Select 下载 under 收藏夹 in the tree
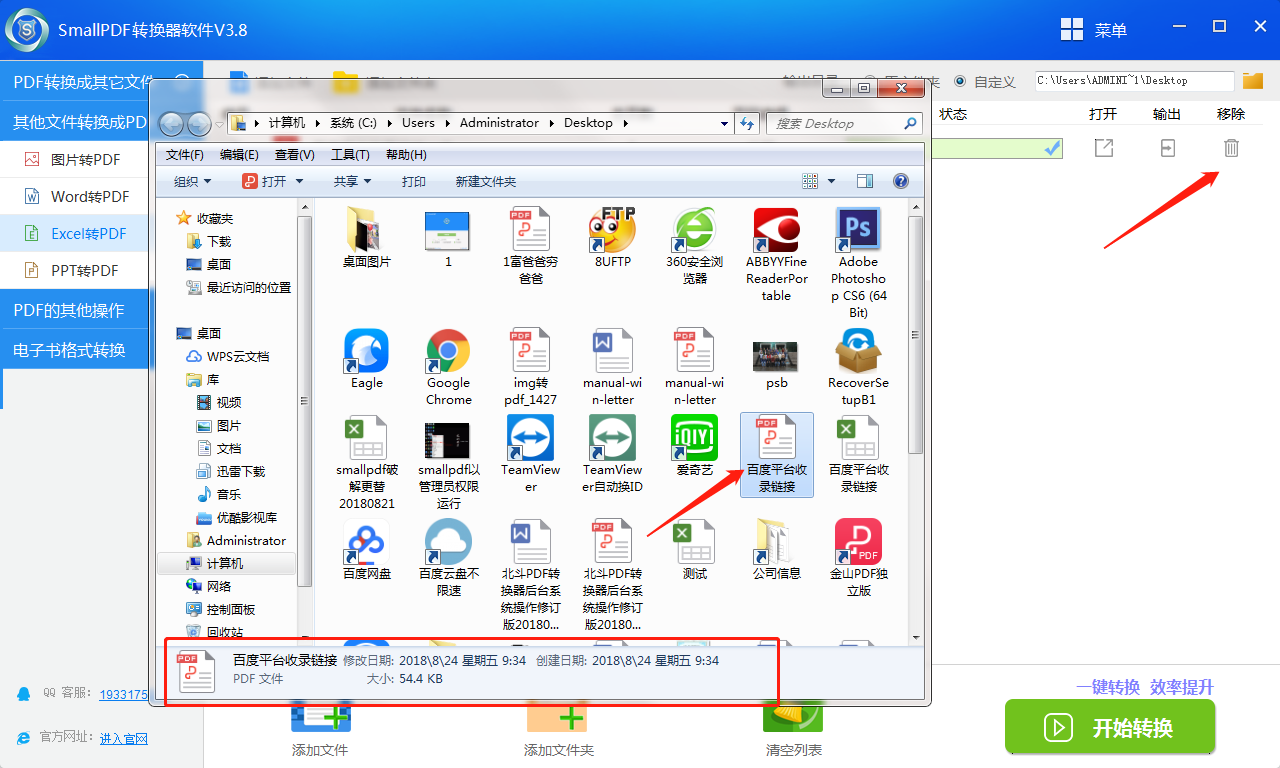The height and width of the screenshot is (768, 1280). pos(218,241)
